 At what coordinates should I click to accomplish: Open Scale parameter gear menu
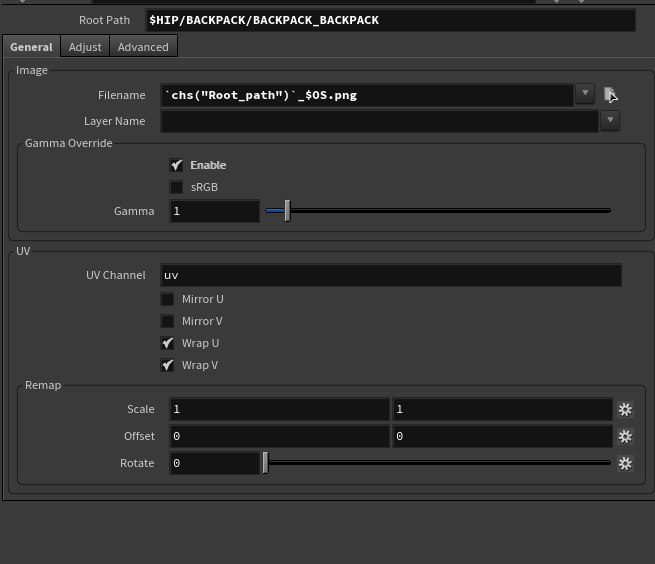coord(625,409)
